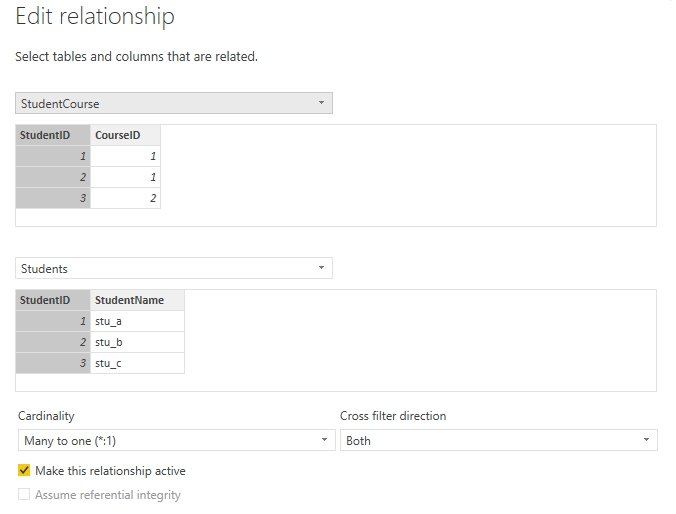Click CourseID value 2 in StudentCourse table
676x514 pixels.
click(125, 198)
